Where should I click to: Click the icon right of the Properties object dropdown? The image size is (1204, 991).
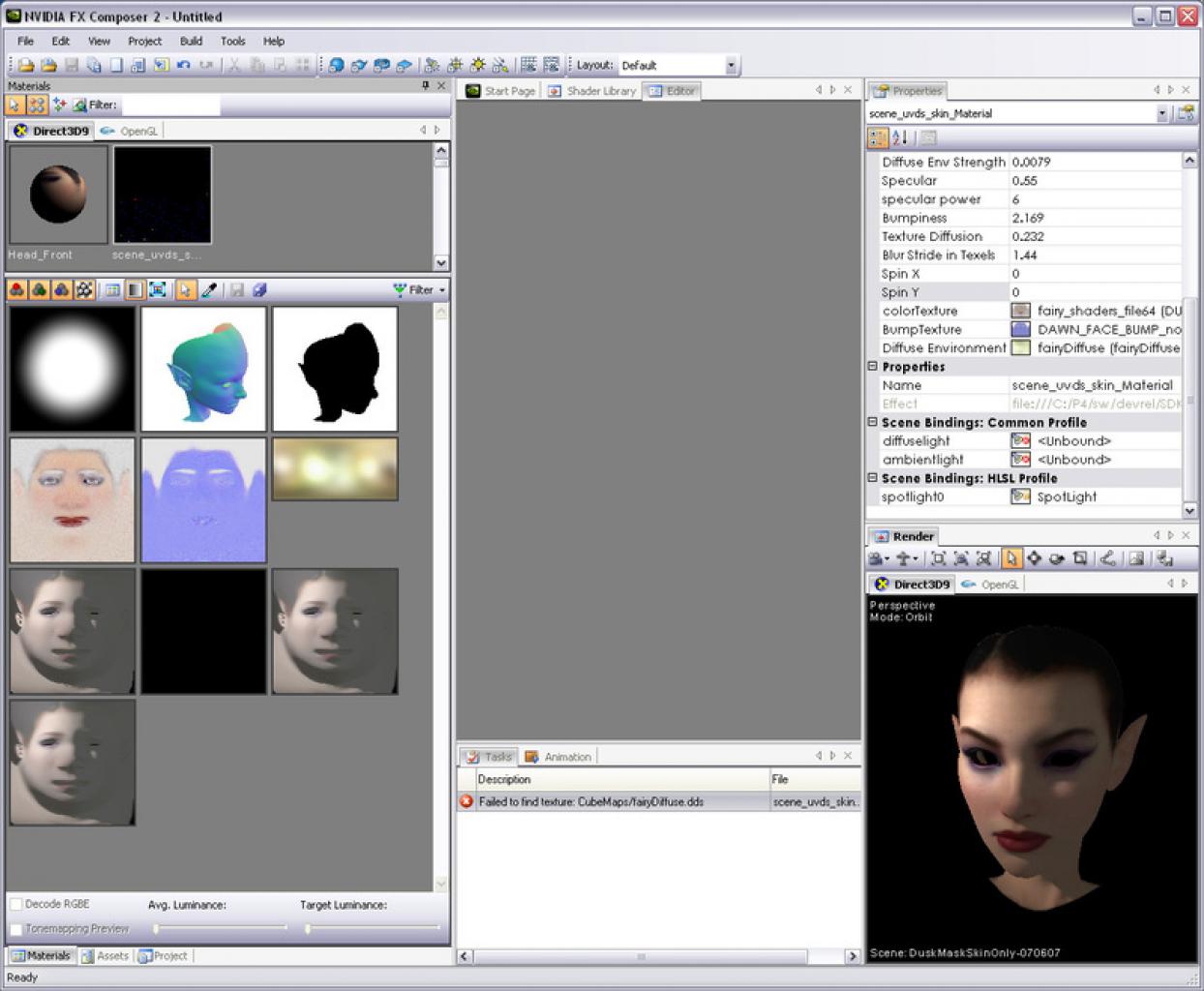[1185, 113]
